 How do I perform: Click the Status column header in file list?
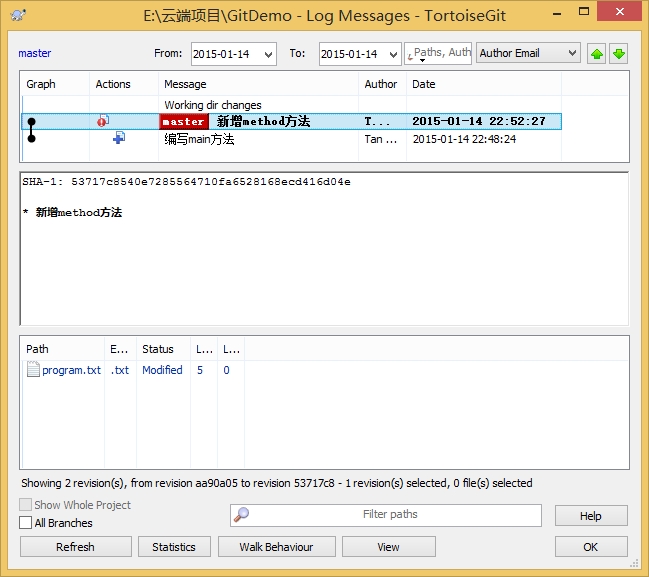158,349
